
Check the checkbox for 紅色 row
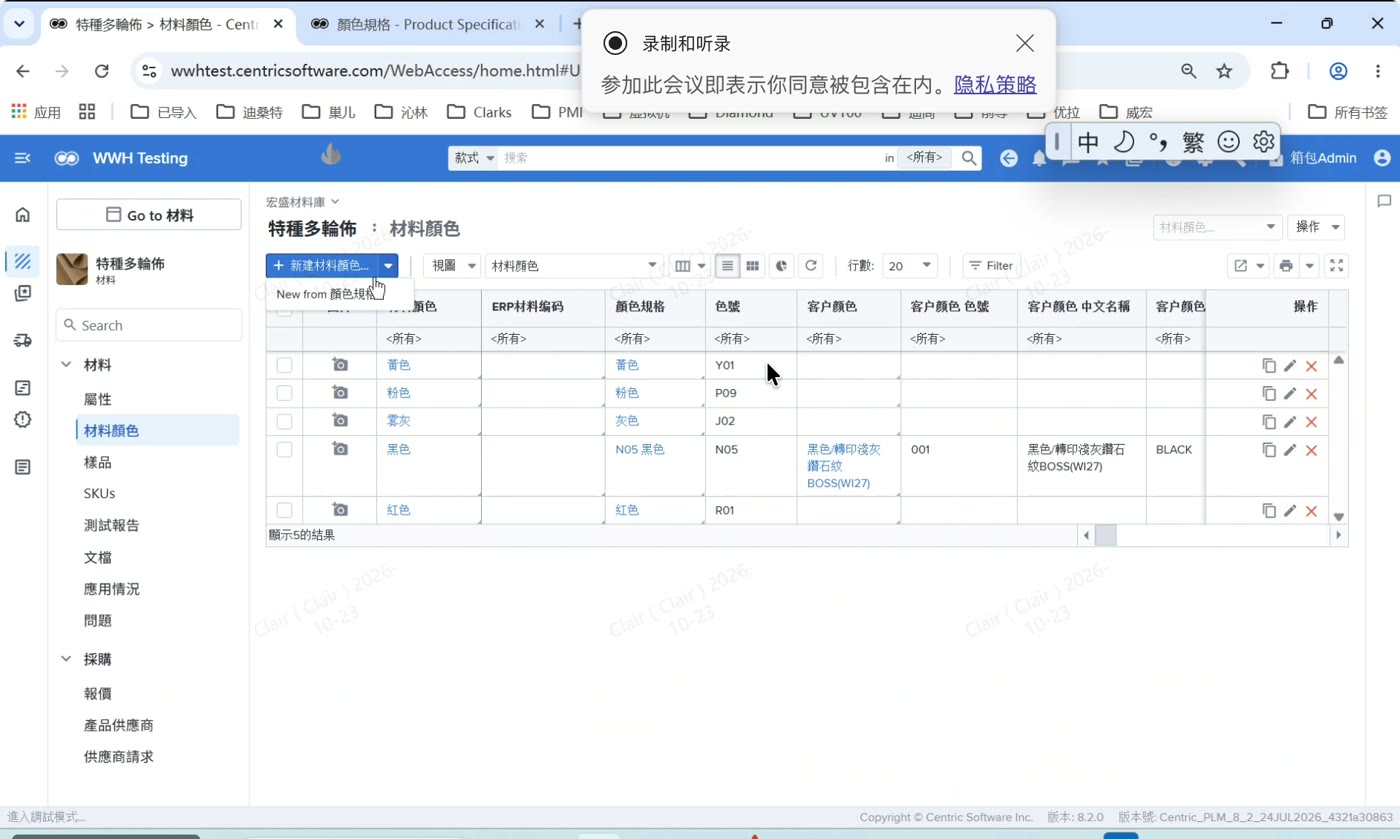pyautogui.click(x=284, y=511)
